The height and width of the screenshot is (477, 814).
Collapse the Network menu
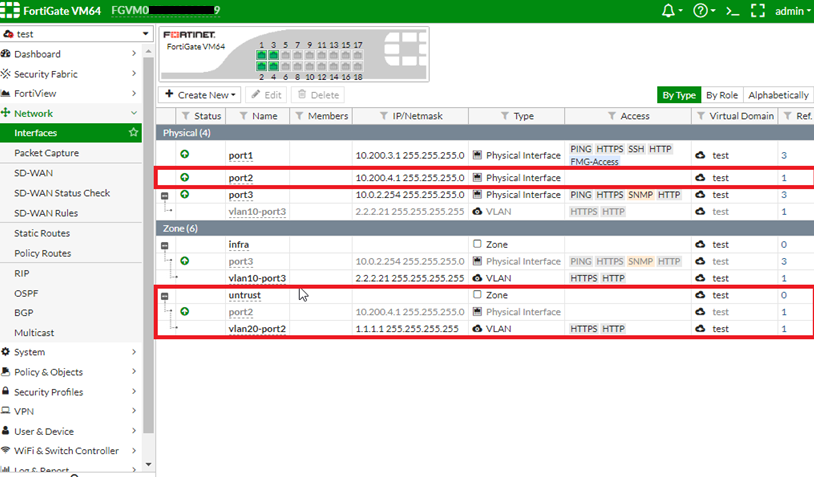71,113
